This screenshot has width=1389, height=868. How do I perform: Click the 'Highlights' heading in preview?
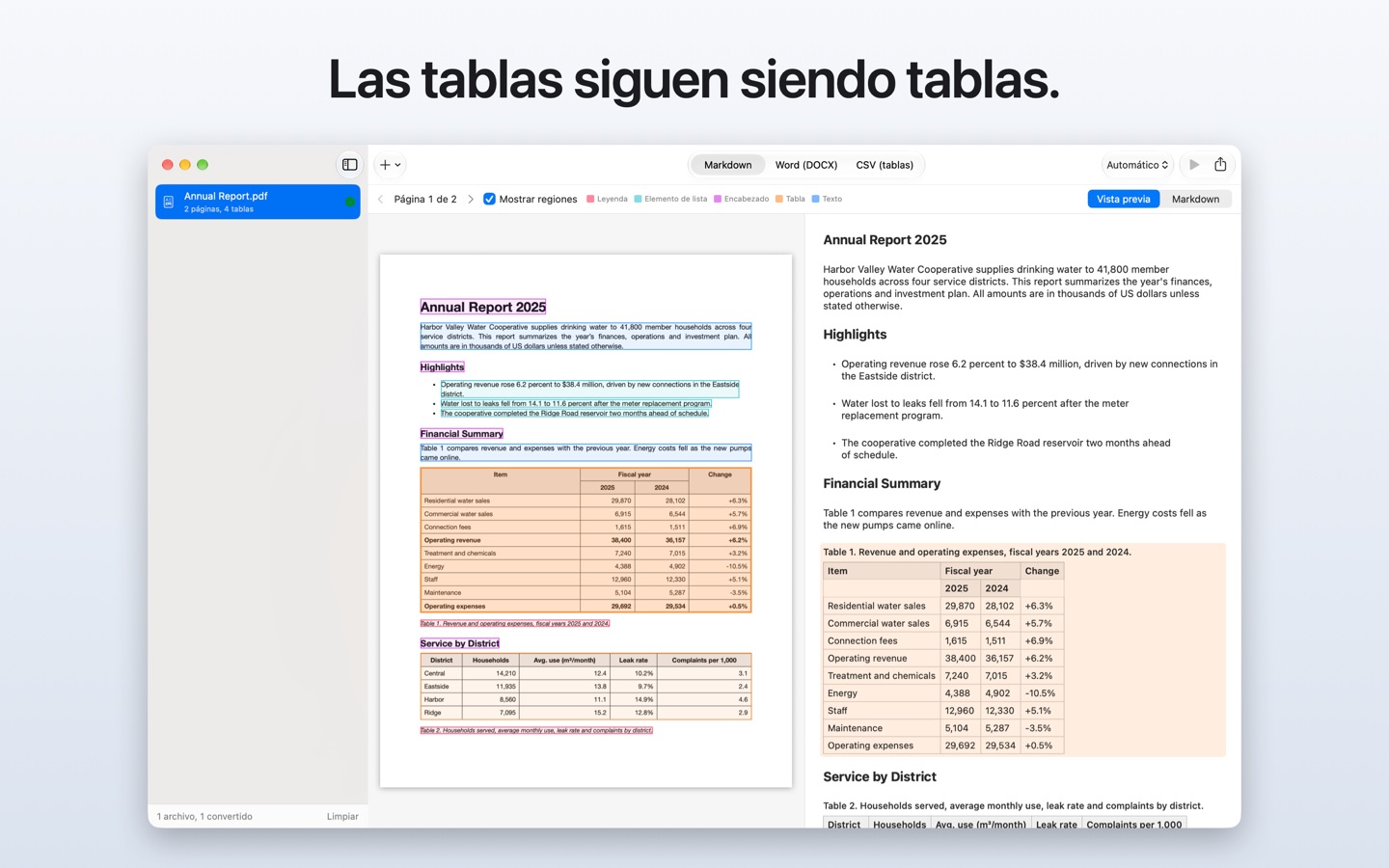click(855, 335)
